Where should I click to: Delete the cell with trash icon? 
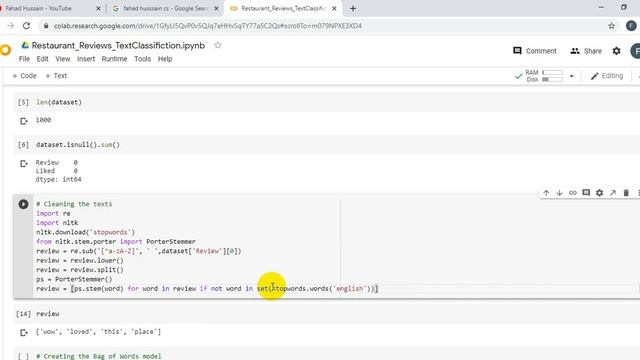(x=626, y=193)
